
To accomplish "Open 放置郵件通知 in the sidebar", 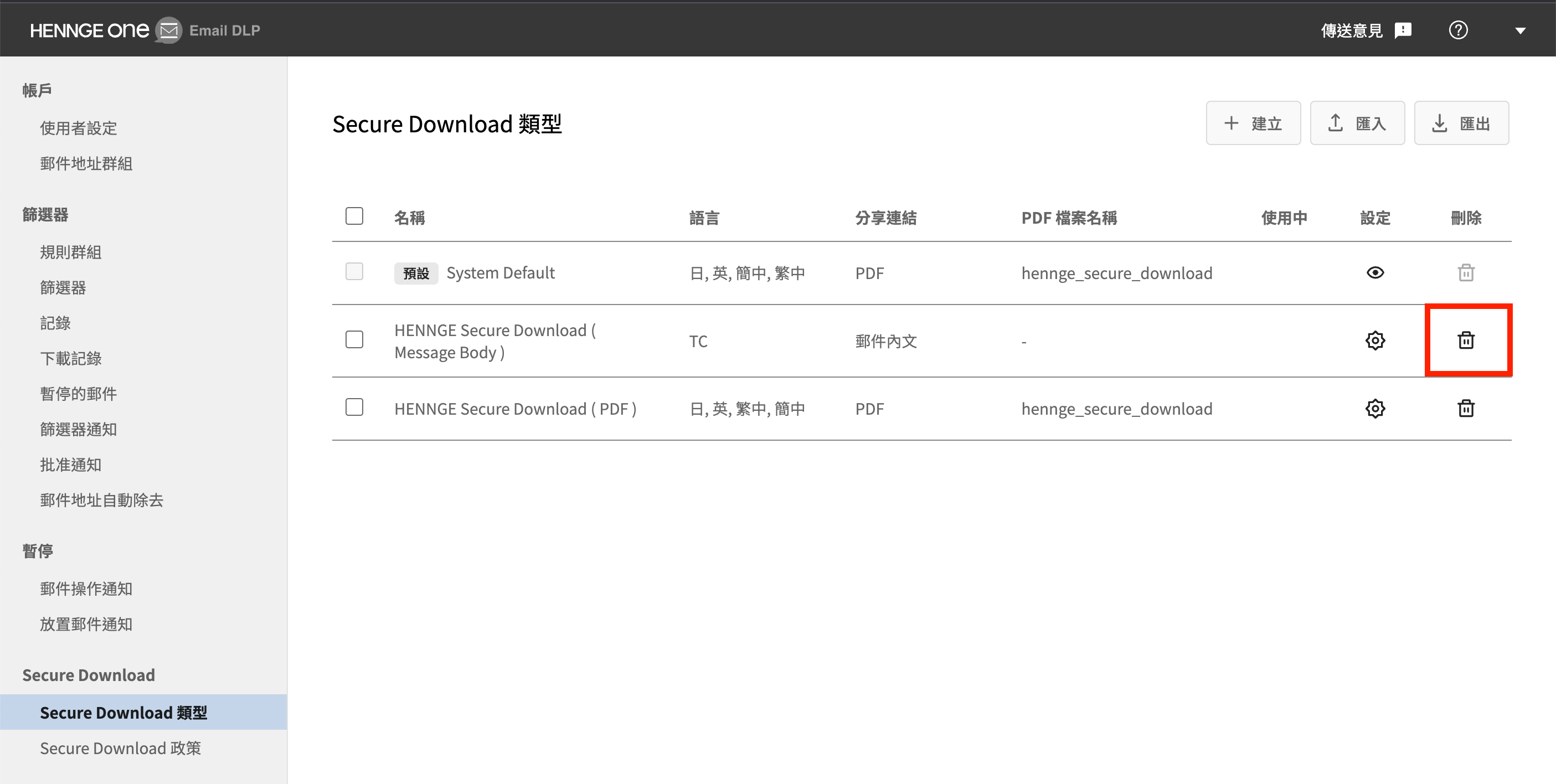I will [x=86, y=624].
